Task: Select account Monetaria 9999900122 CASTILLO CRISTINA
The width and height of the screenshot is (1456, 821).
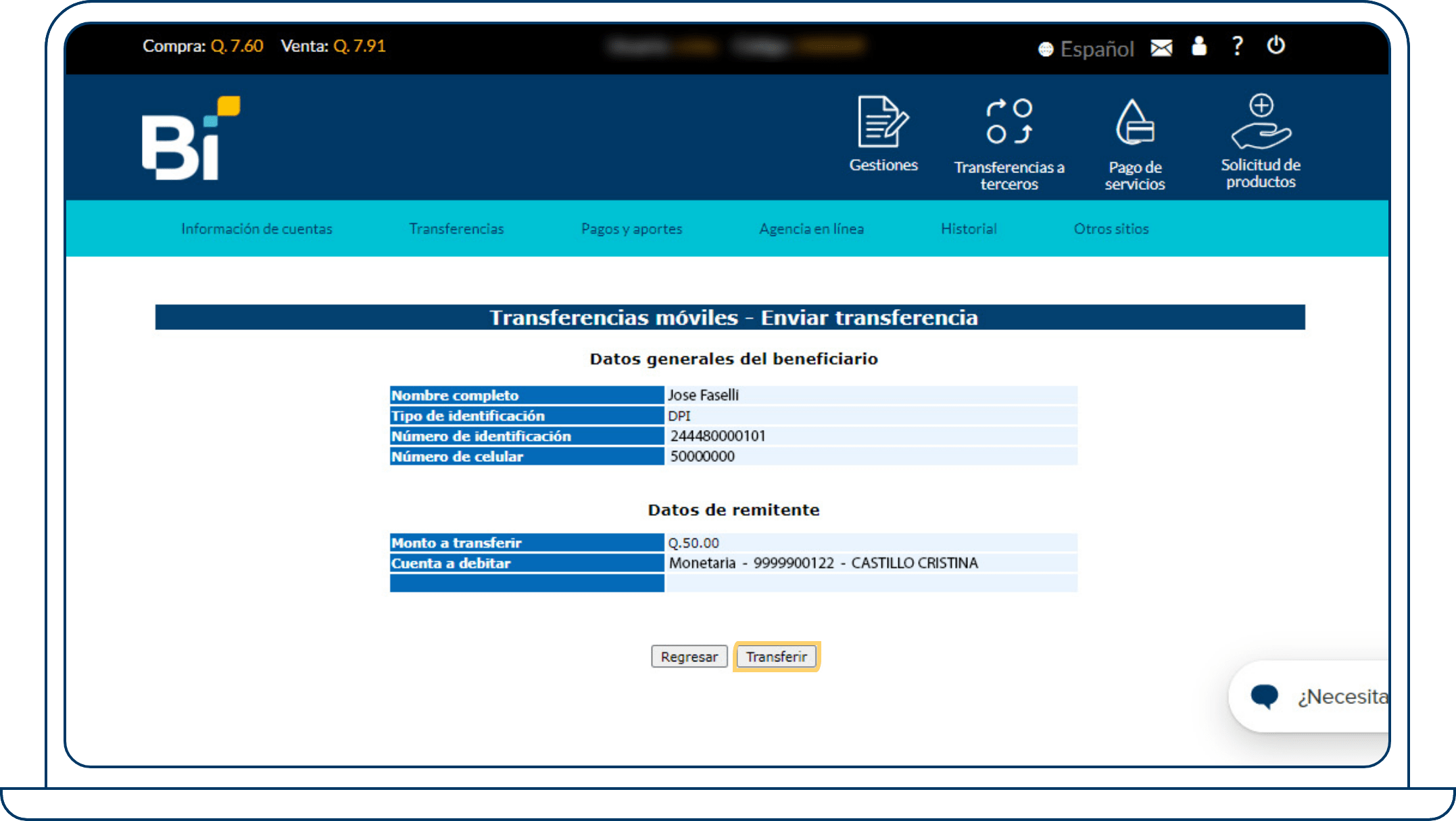Action: tap(824, 563)
